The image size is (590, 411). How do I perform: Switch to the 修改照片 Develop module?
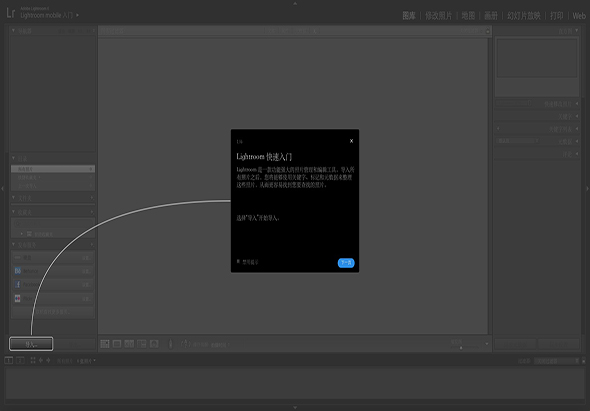coord(438,16)
